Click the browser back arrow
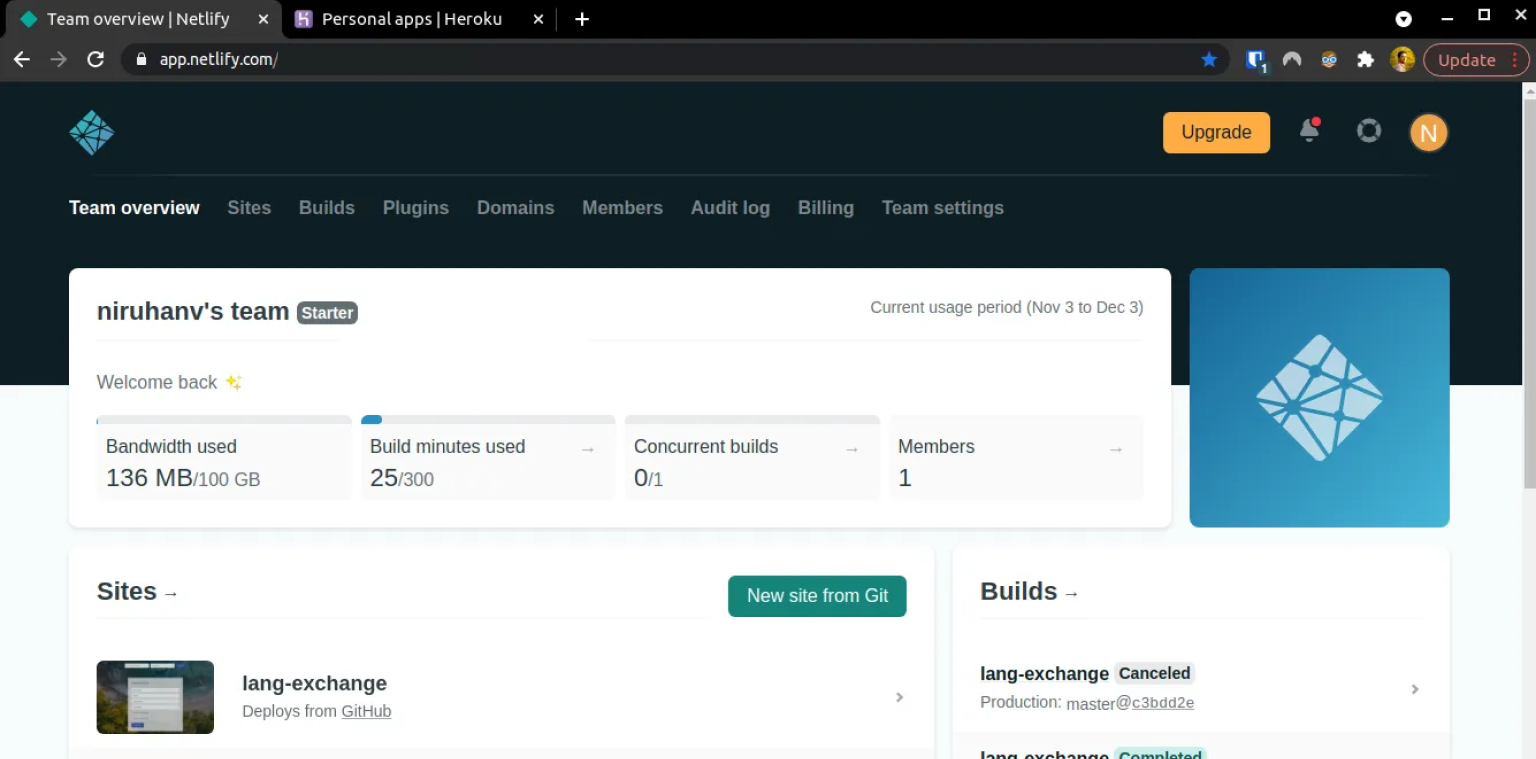The image size is (1536, 759). pyautogui.click(x=22, y=59)
